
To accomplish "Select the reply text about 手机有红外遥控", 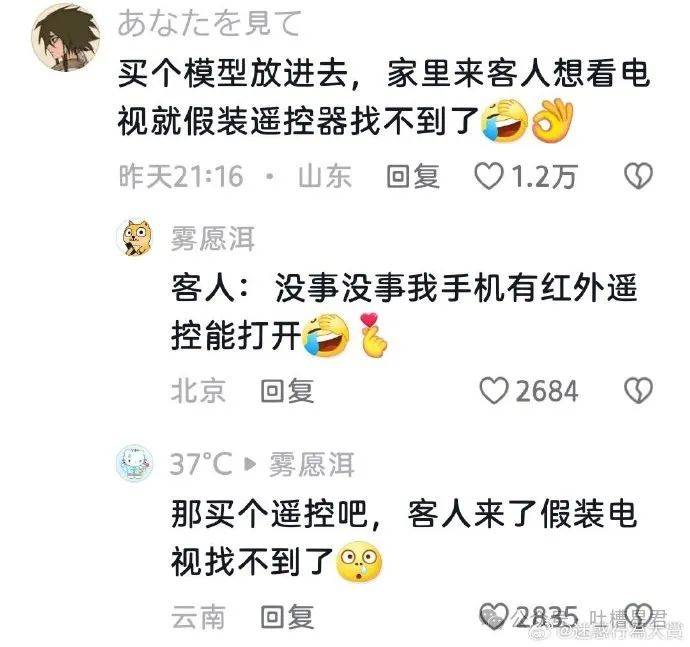I will (404, 312).
